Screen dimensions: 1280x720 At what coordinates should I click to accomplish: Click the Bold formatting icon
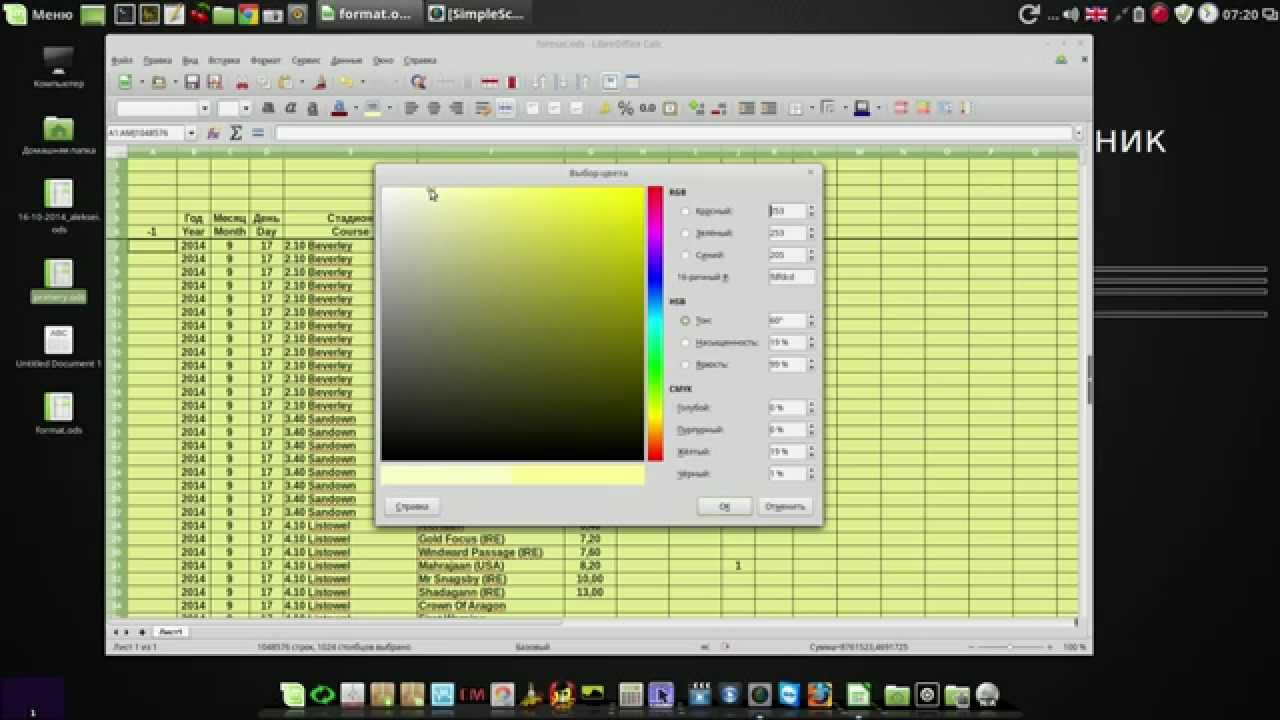tap(268, 108)
